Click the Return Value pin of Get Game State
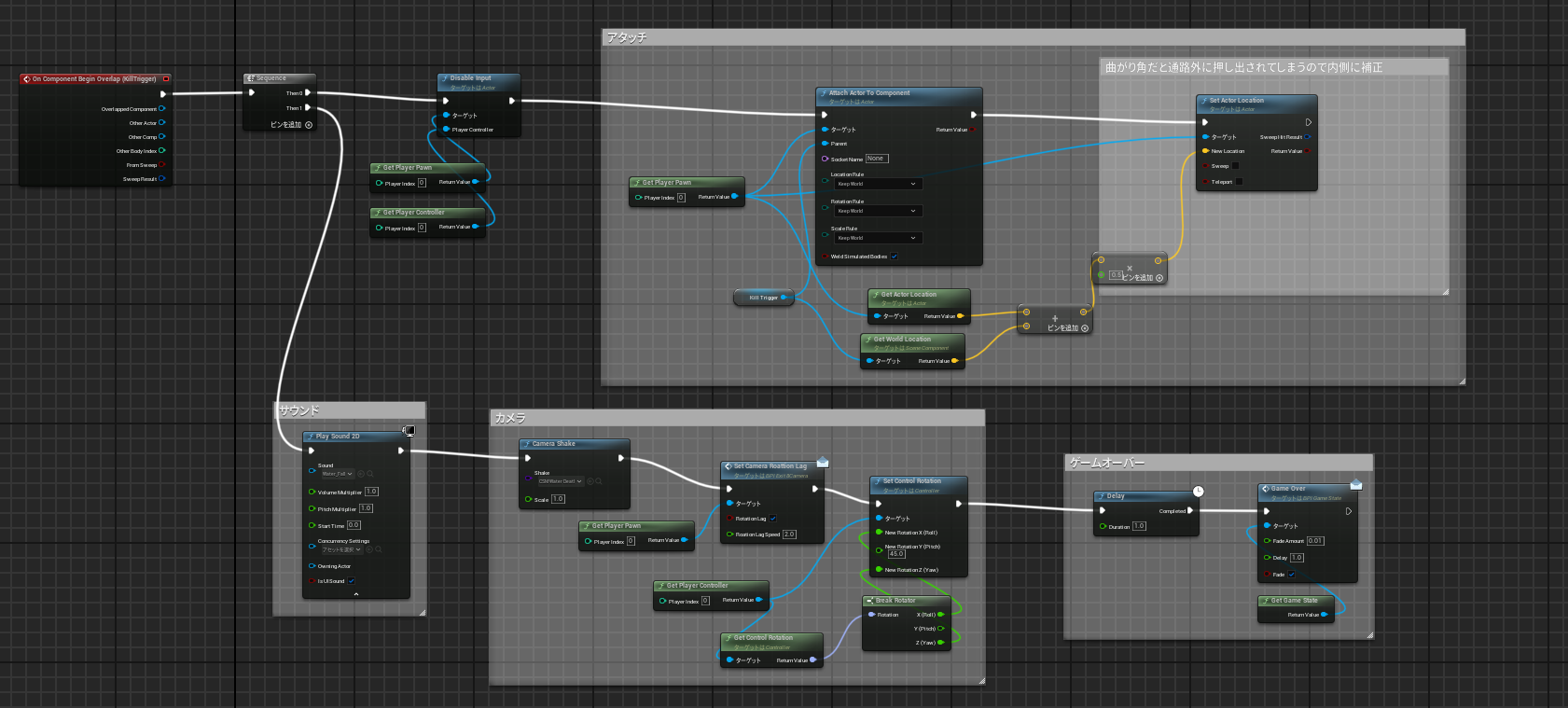The height and width of the screenshot is (708, 1568). (1324, 615)
